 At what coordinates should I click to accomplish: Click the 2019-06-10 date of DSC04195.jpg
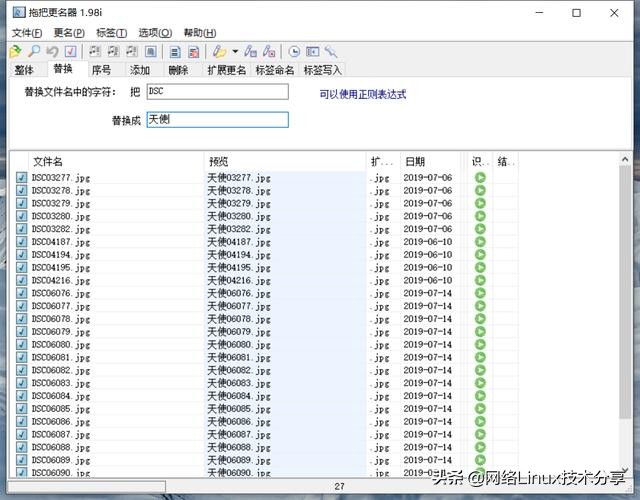(428, 267)
